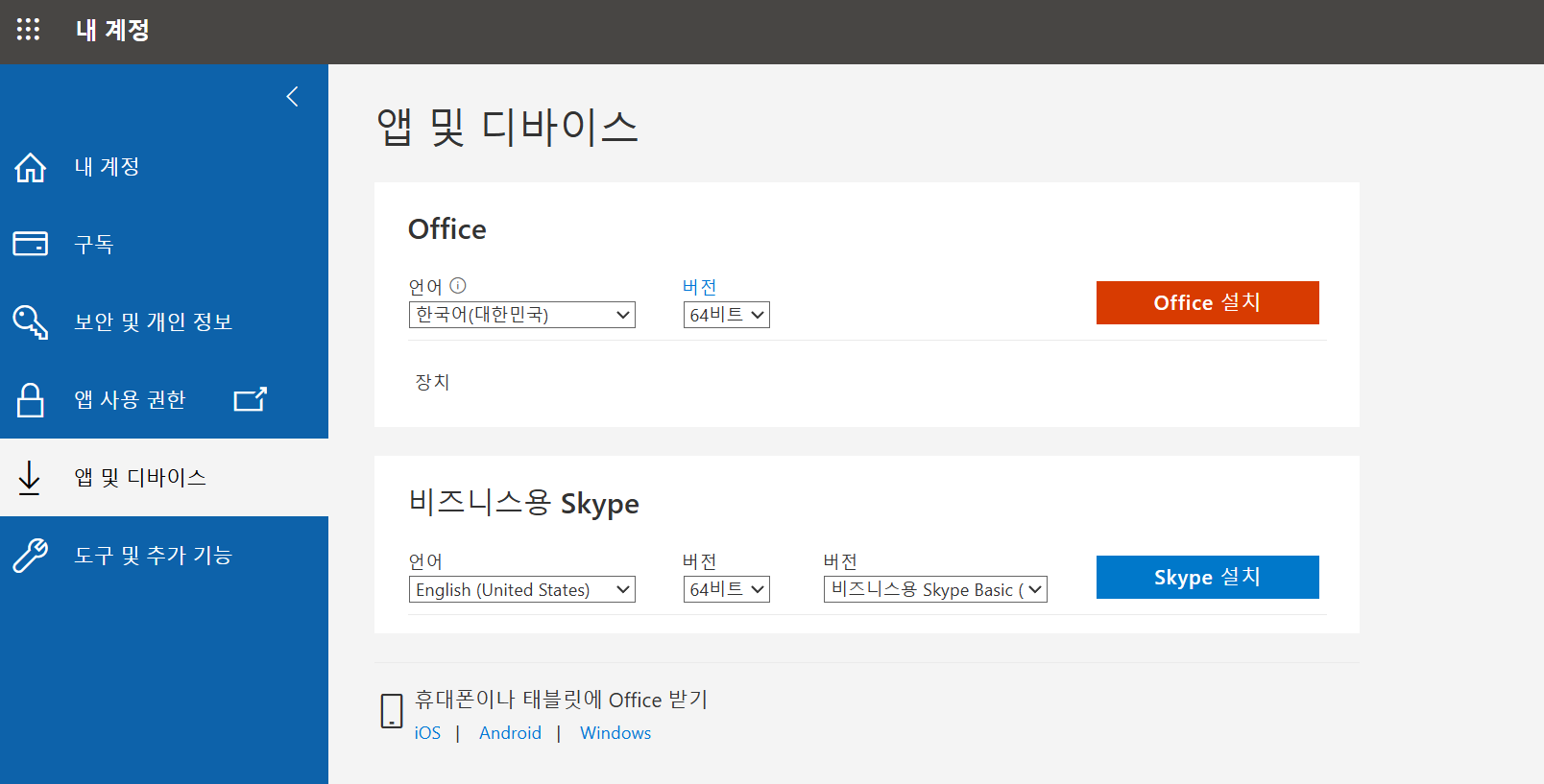This screenshot has width=1544, height=784.
Task: Click the 휴대폰이나 태블릿에 Office 받기 text
Action: coord(561,700)
